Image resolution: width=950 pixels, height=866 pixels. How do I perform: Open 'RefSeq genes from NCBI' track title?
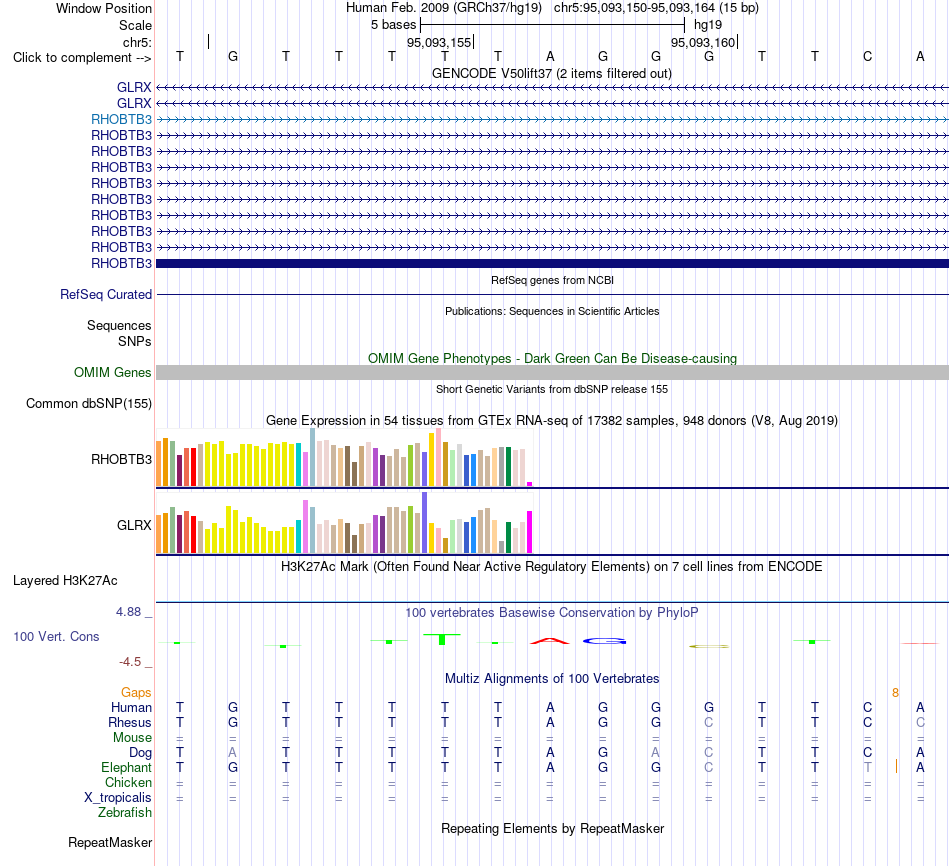pyautogui.click(x=552, y=280)
